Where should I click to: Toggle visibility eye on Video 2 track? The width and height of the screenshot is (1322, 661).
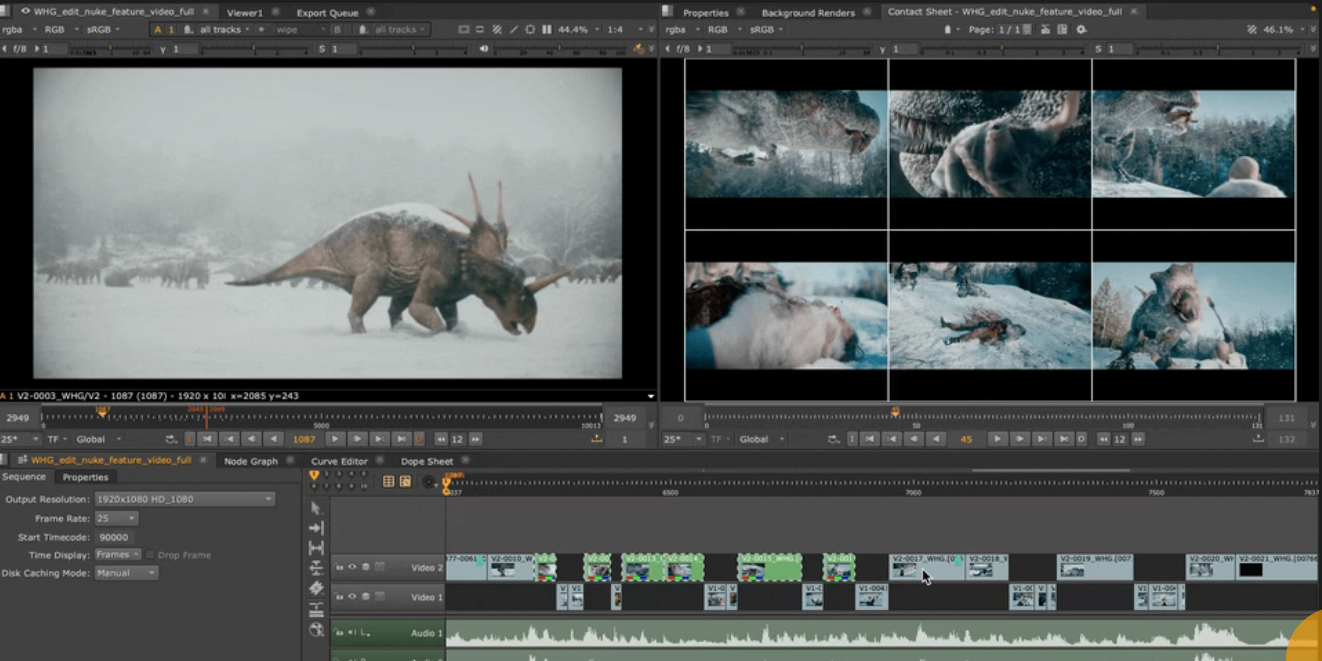point(352,567)
